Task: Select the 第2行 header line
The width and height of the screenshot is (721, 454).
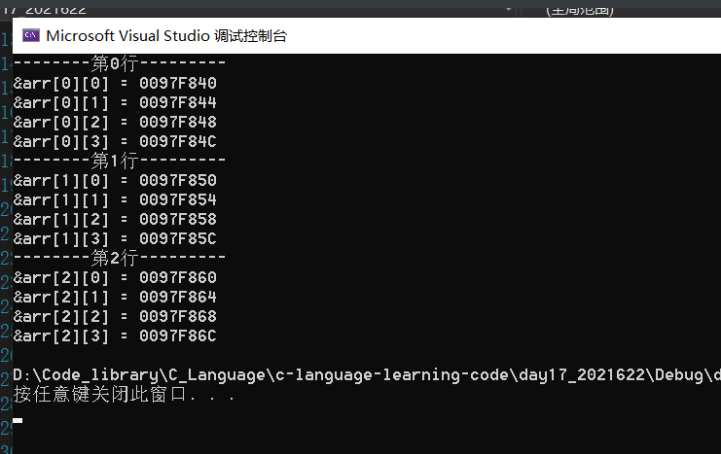Action: click(120, 258)
